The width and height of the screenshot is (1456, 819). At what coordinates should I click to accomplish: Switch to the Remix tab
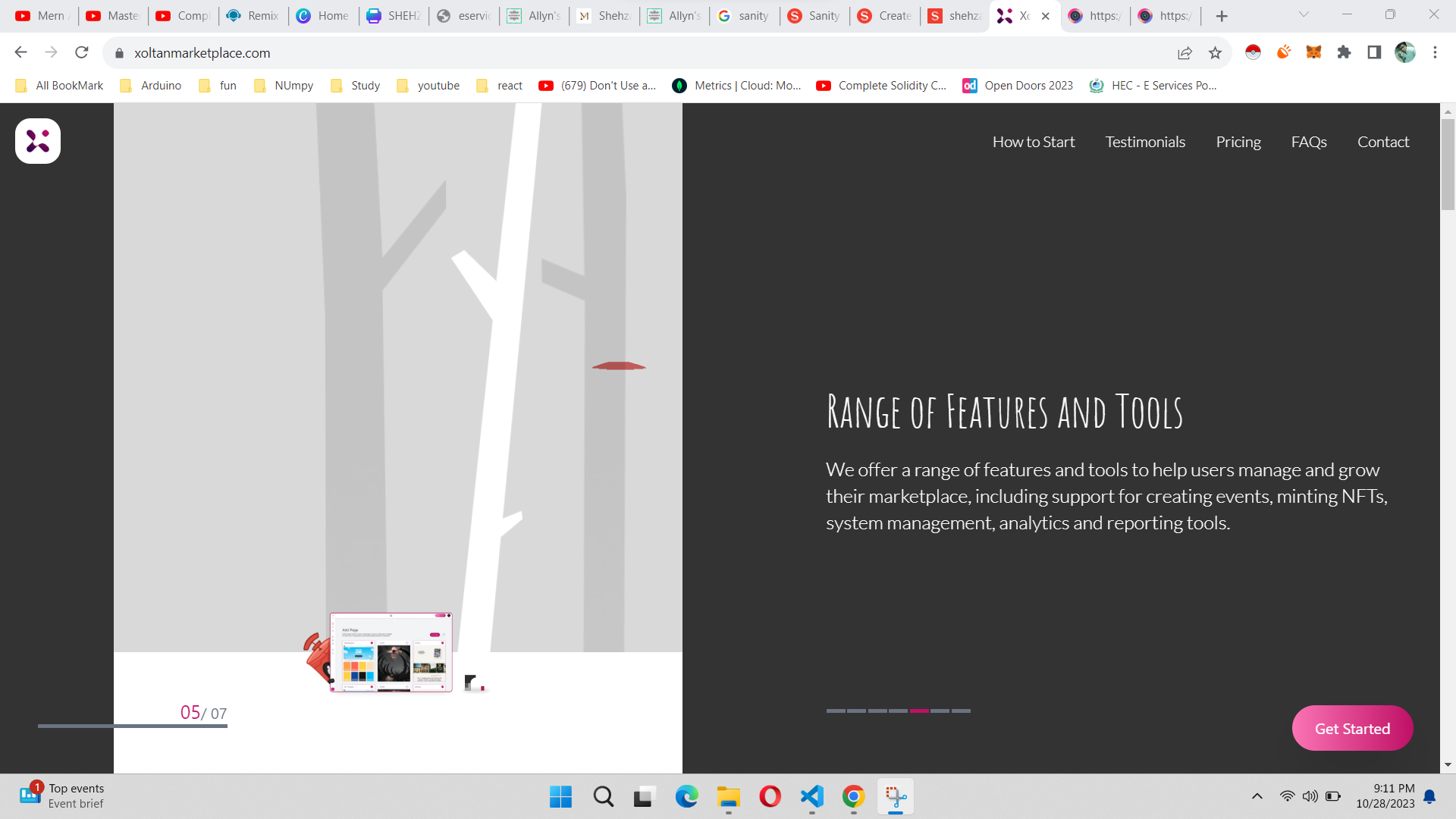tap(254, 16)
